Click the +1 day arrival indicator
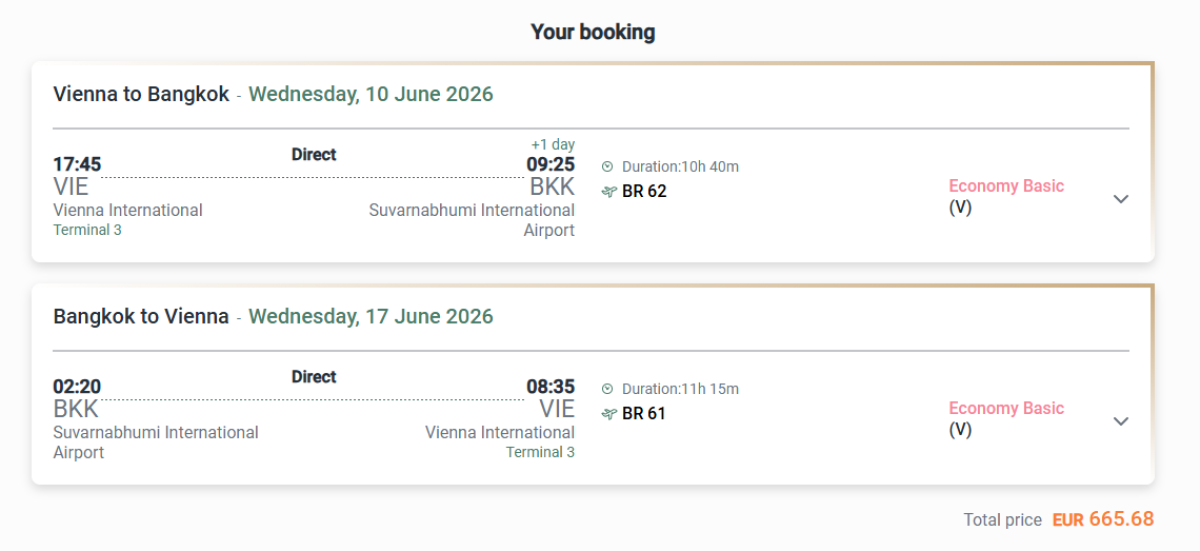 pyautogui.click(x=553, y=145)
